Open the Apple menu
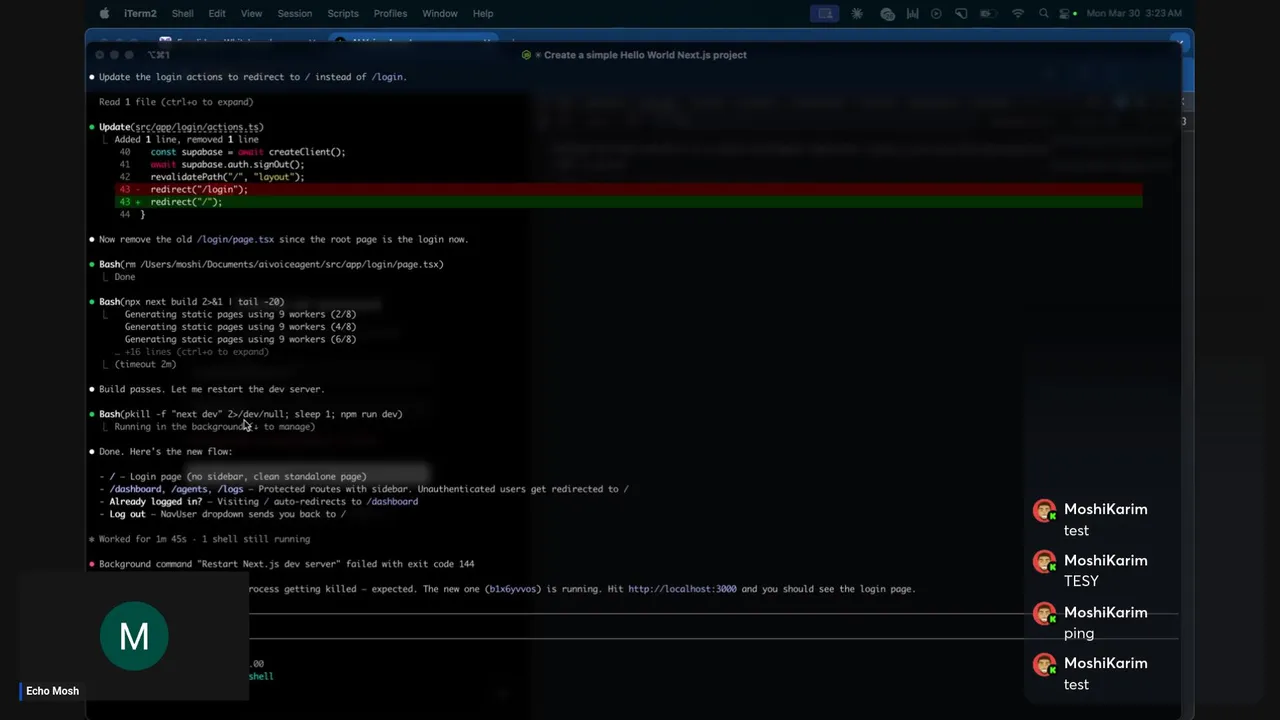This screenshot has width=1280, height=720. [x=104, y=13]
